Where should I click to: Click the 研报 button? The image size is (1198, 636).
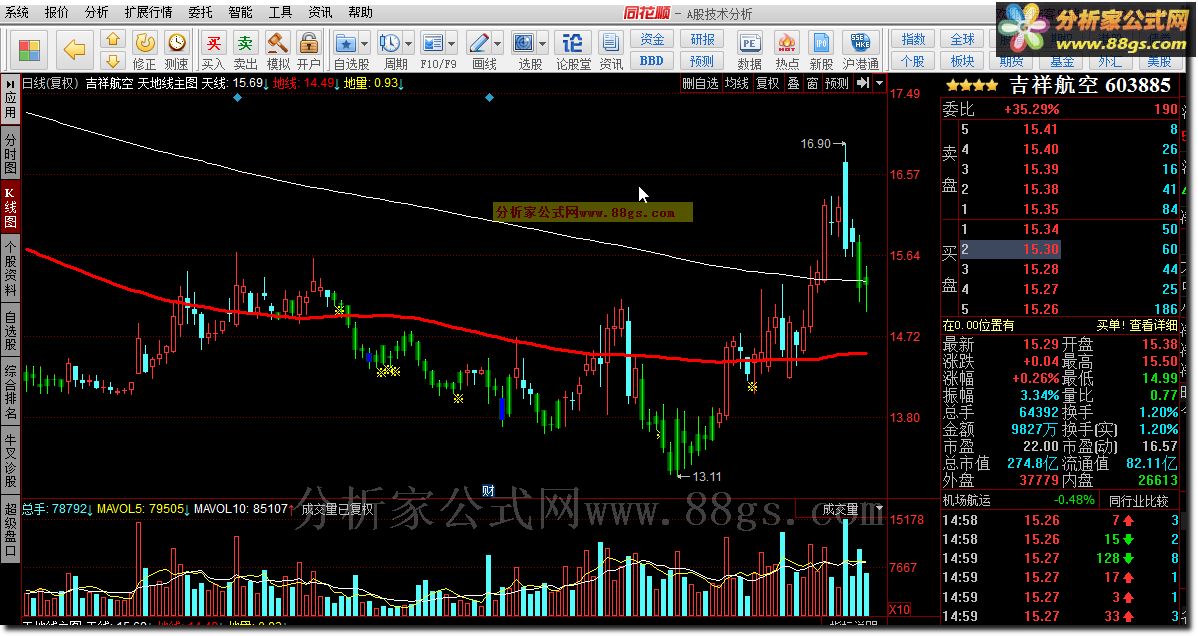coord(702,40)
